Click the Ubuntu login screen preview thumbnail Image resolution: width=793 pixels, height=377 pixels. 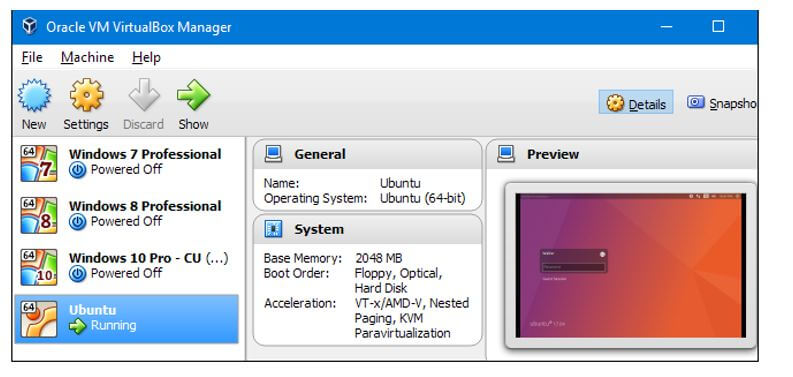tap(631, 265)
